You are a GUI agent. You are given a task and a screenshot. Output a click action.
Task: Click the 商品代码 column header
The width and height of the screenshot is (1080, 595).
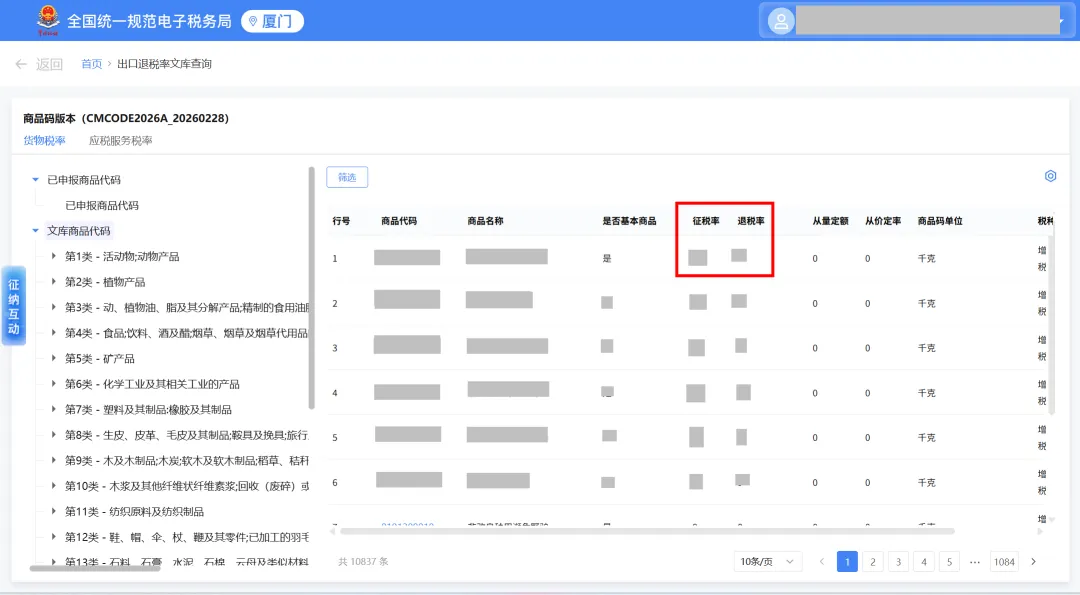399,220
